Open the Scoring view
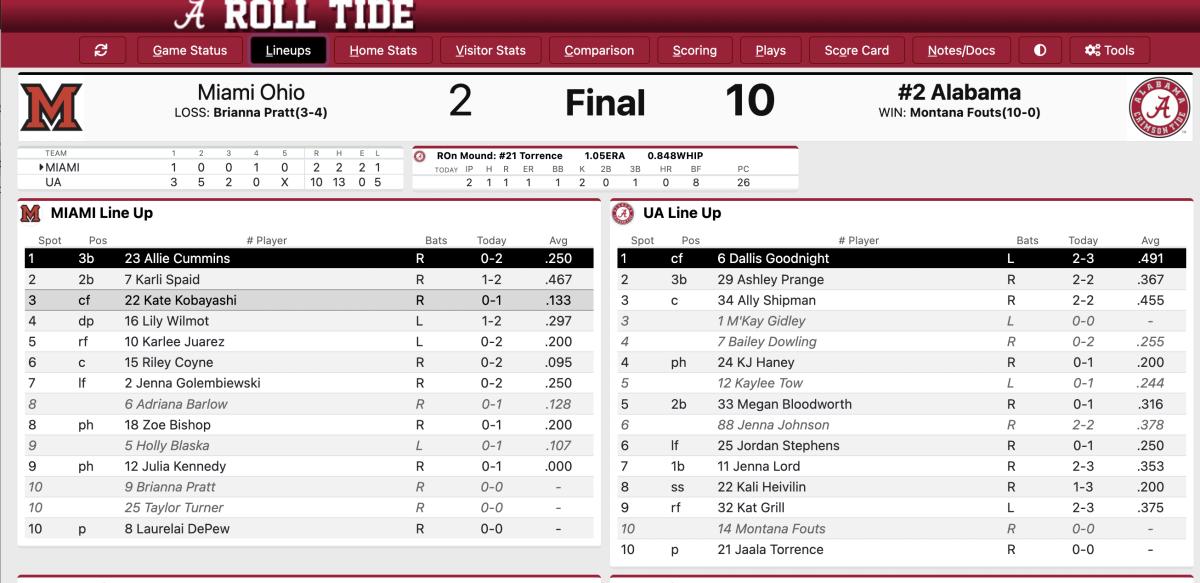Viewport: 1200px width, 583px height. (x=694, y=50)
